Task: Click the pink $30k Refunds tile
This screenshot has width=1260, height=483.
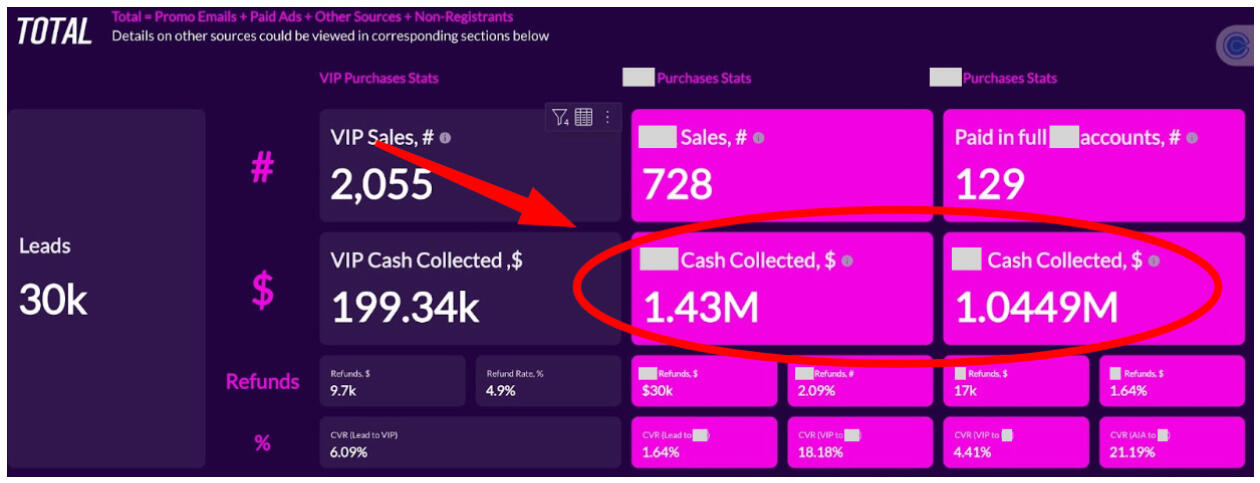Action: point(704,381)
